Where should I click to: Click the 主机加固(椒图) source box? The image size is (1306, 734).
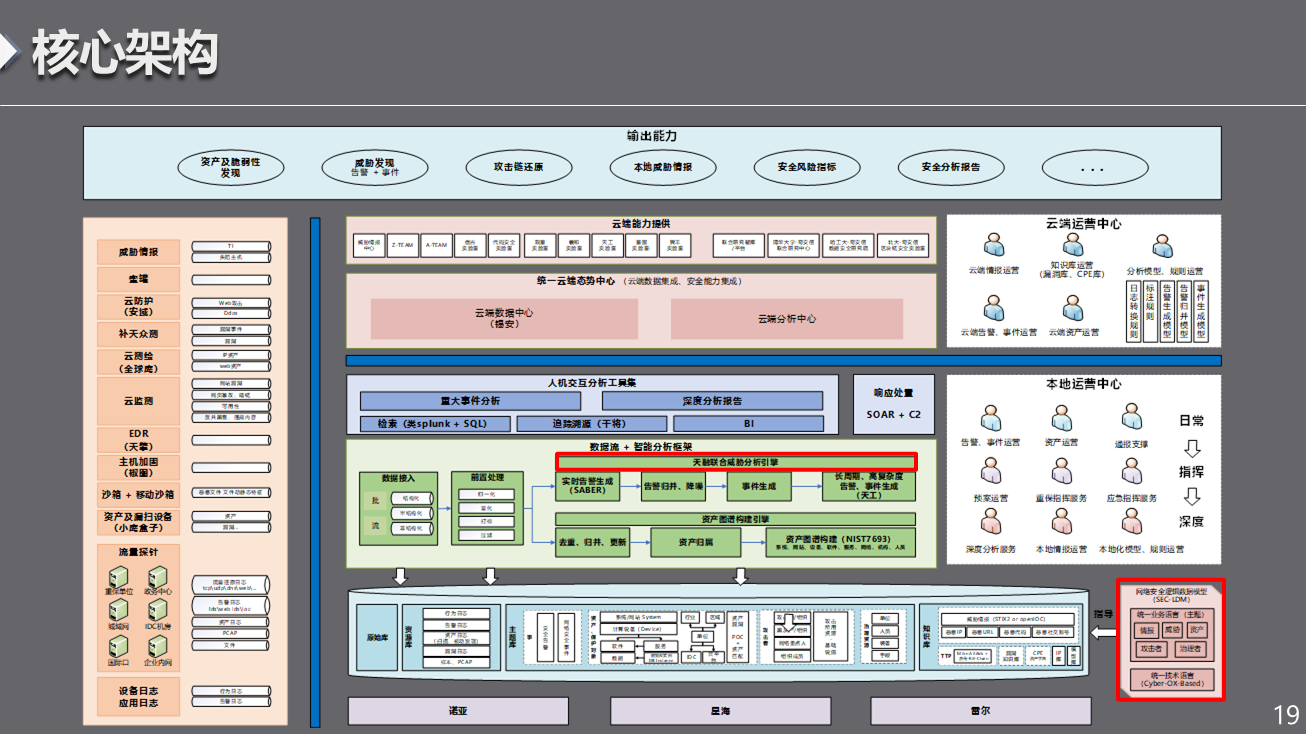[139, 468]
